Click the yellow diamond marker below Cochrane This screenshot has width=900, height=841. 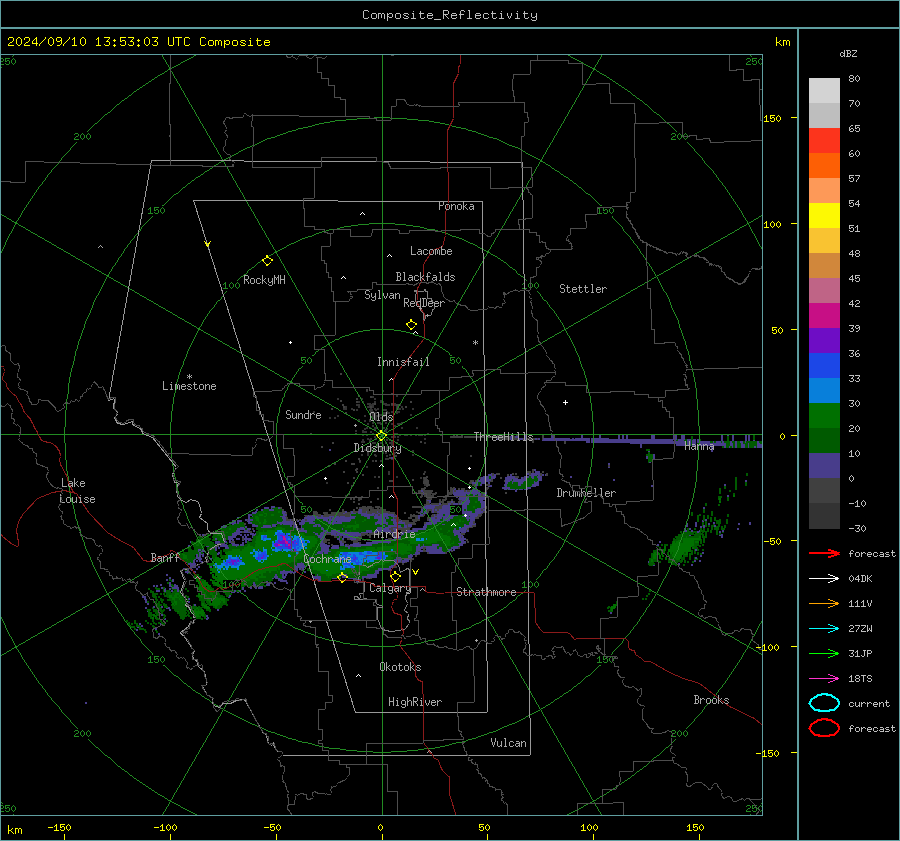tap(342, 577)
